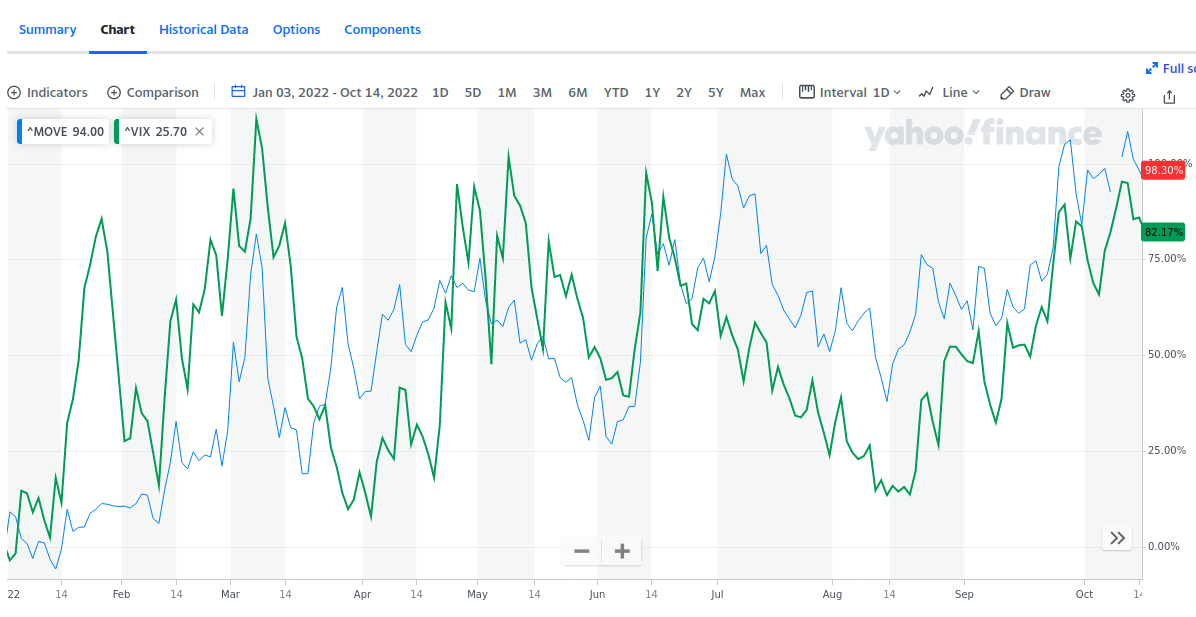Expand chart to full screen
This screenshot has width=1196, height=617.
coord(1170,68)
